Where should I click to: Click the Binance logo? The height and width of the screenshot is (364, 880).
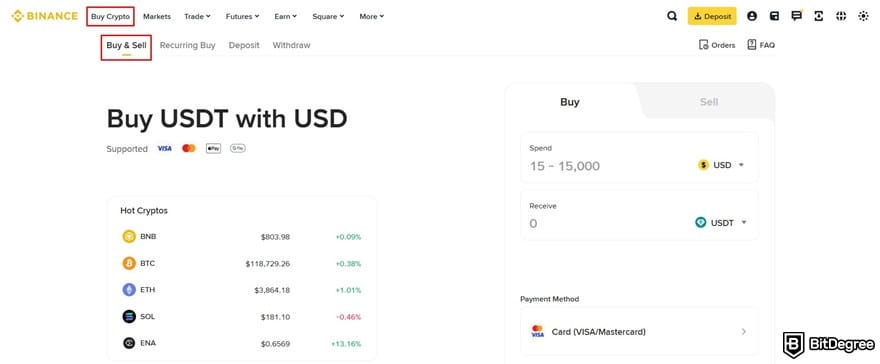pos(44,16)
